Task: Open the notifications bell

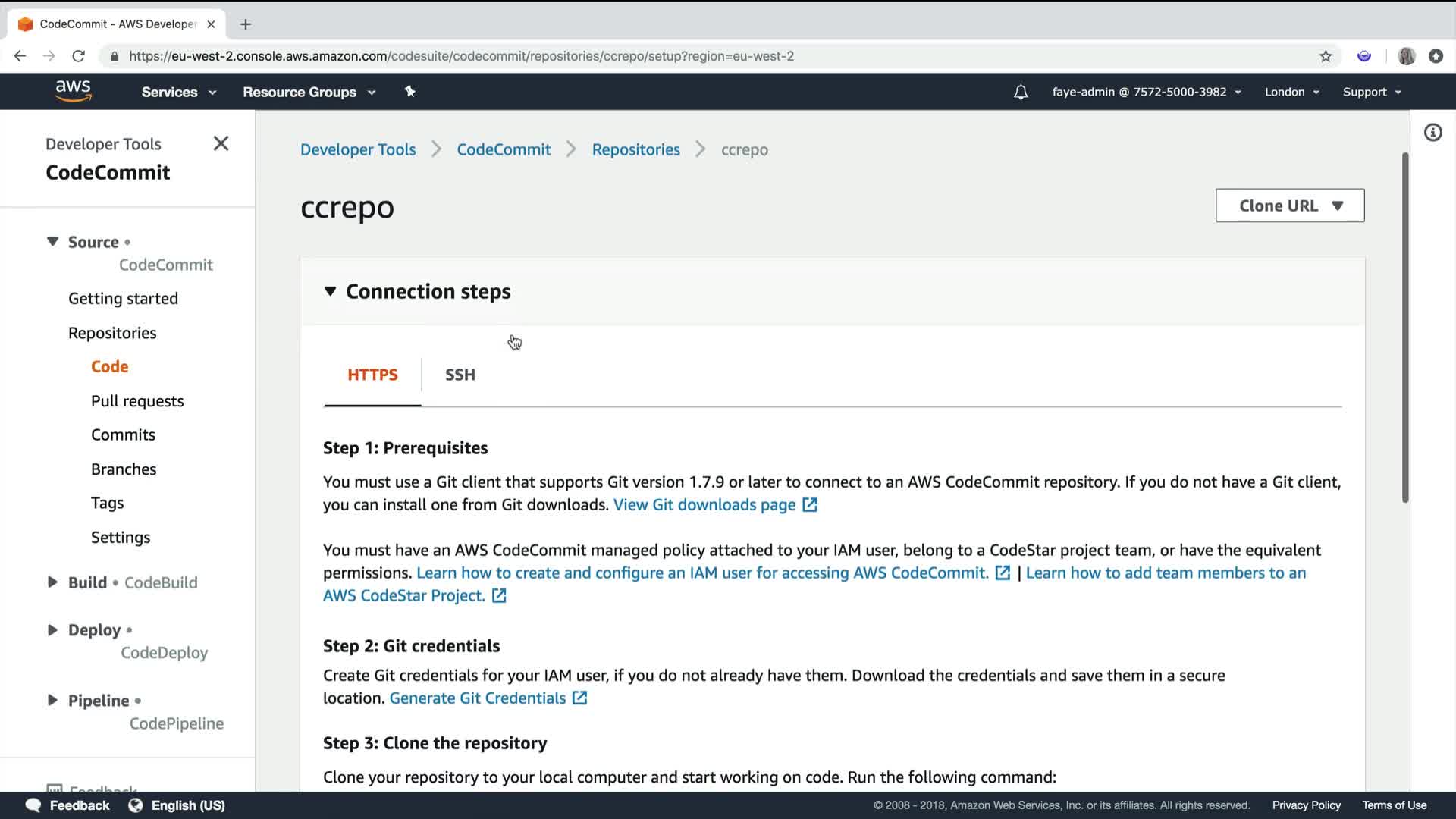Action: [x=1021, y=92]
